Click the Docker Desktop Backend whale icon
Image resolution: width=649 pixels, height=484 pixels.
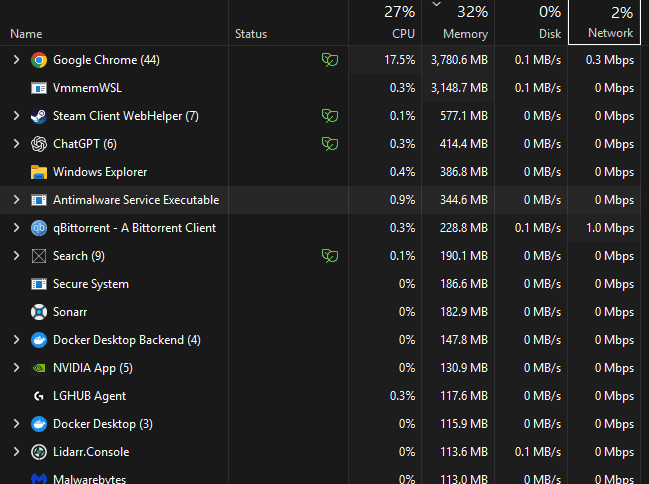[39, 340]
